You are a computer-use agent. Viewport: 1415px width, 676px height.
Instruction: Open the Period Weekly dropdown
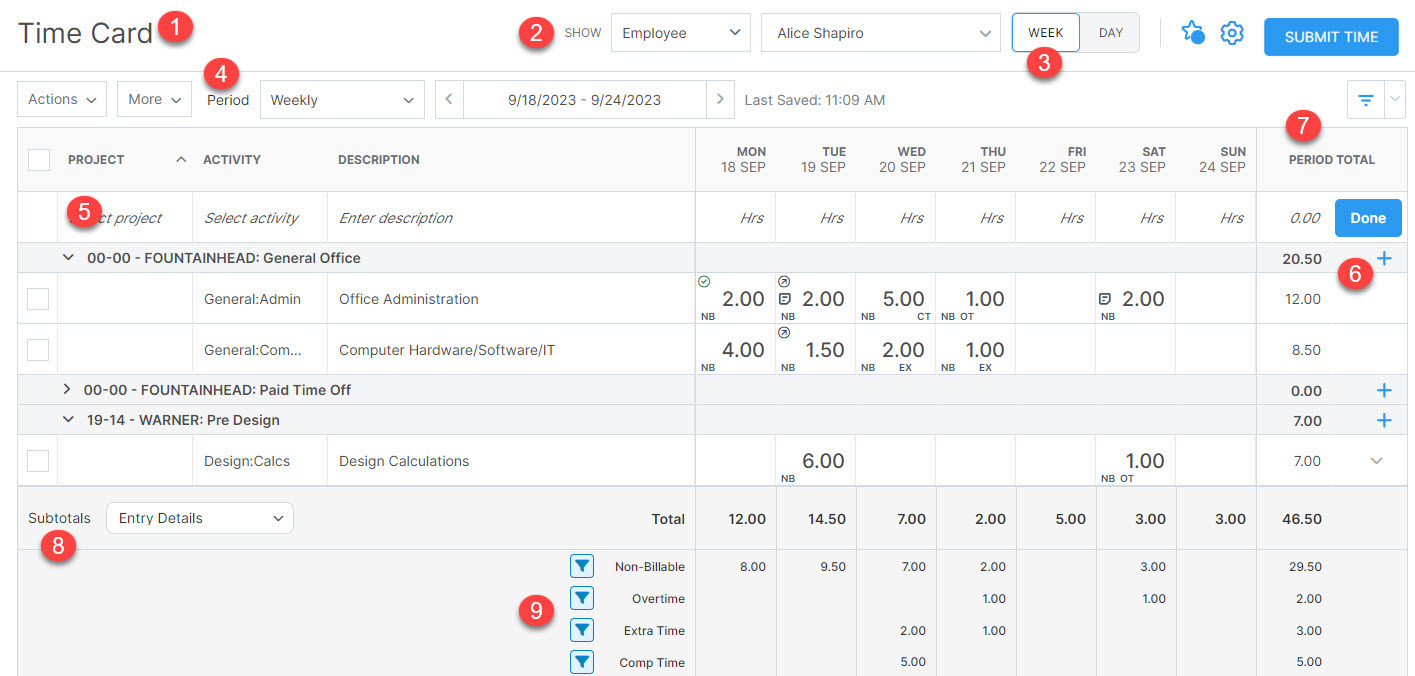pos(342,100)
